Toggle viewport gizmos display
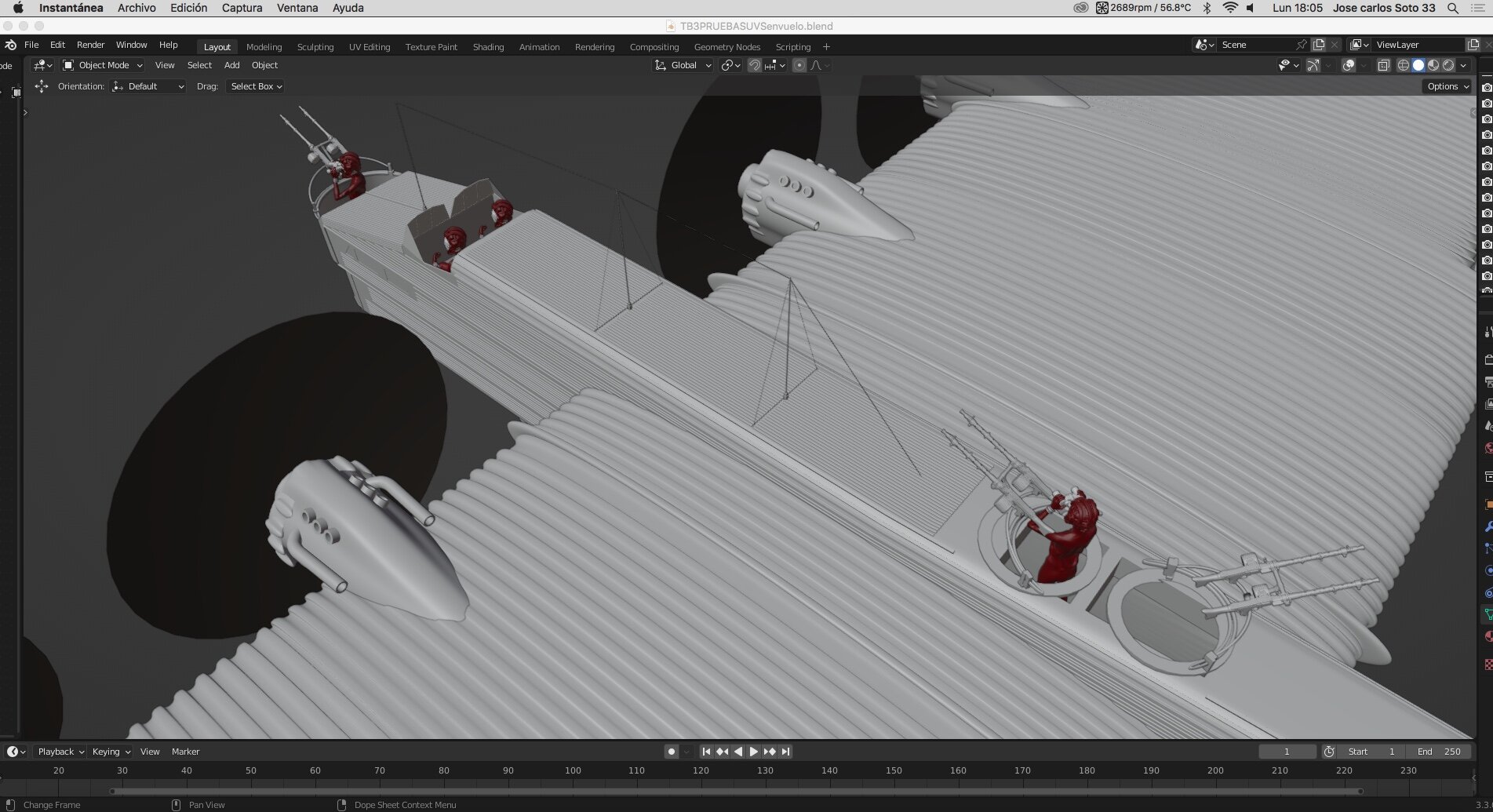Image resolution: width=1493 pixels, height=812 pixels. point(1313,65)
